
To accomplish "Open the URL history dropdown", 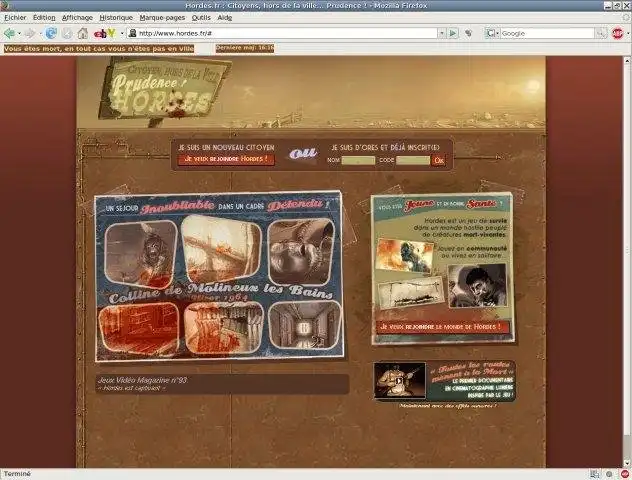I will (442, 33).
